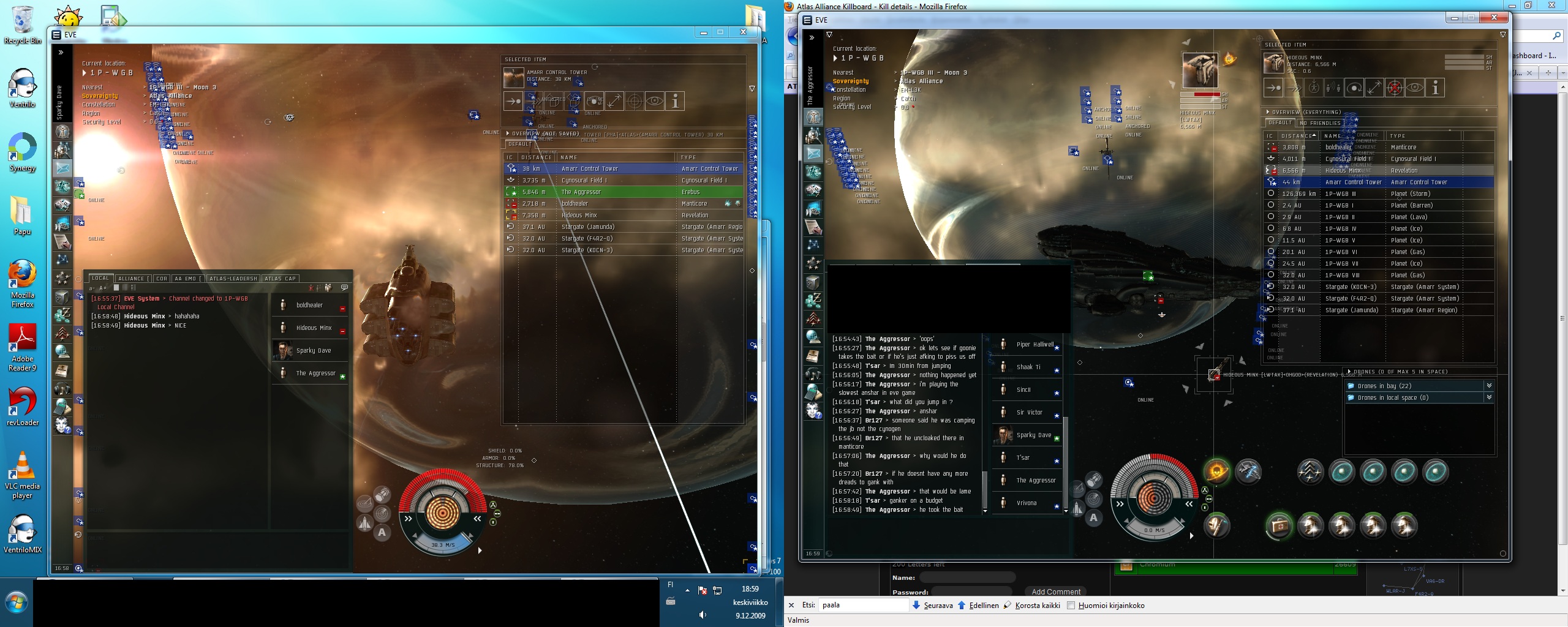Toggle autopilot A button in right EVE window
Viewport: 1568px width, 627px height.
tap(1094, 517)
